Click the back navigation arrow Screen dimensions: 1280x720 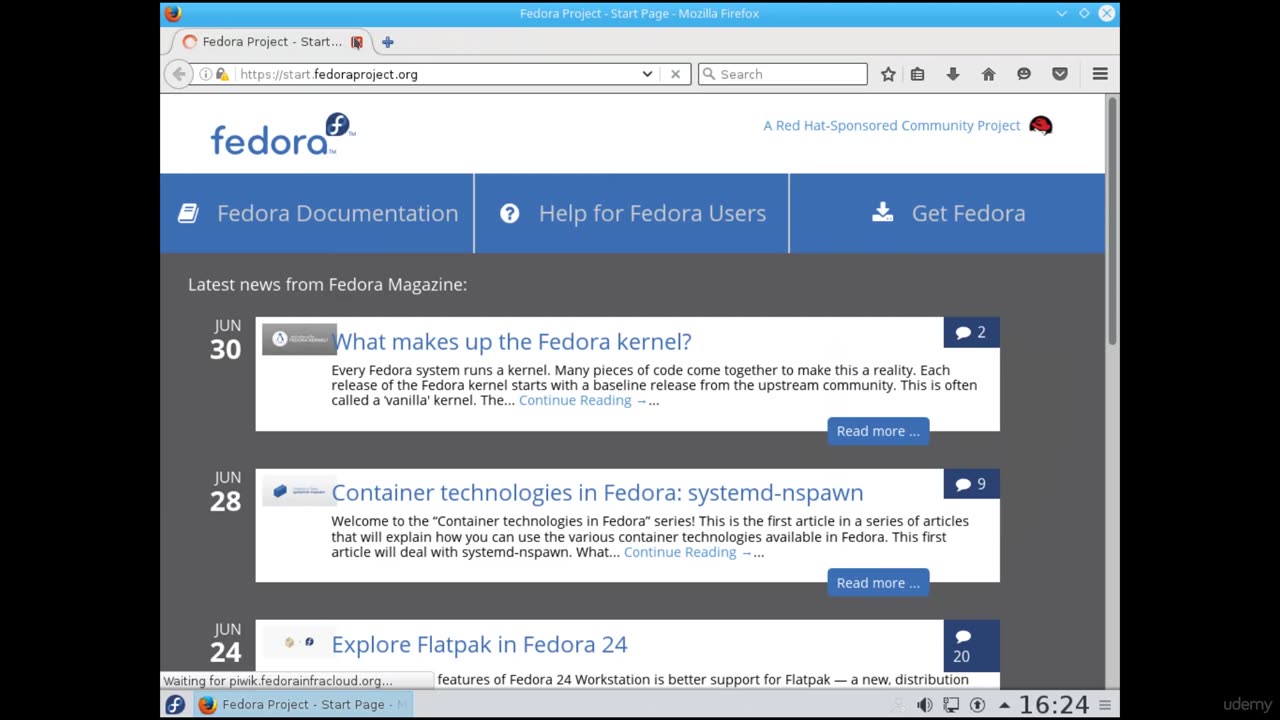coord(178,74)
